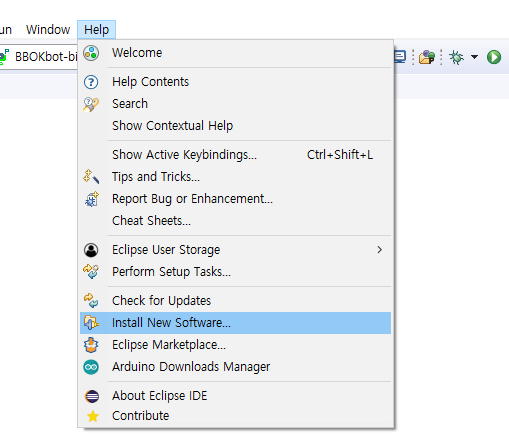Image resolution: width=509 pixels, height=443 pixels.
Task: Open Eclipse User Storage submenu
Action: pyautogui.click(x=235, y=250)
